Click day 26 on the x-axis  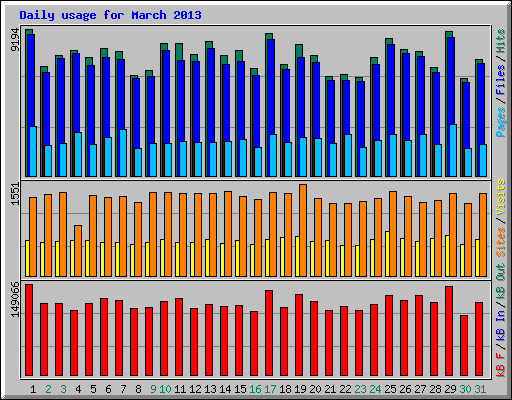click(405, 389)
